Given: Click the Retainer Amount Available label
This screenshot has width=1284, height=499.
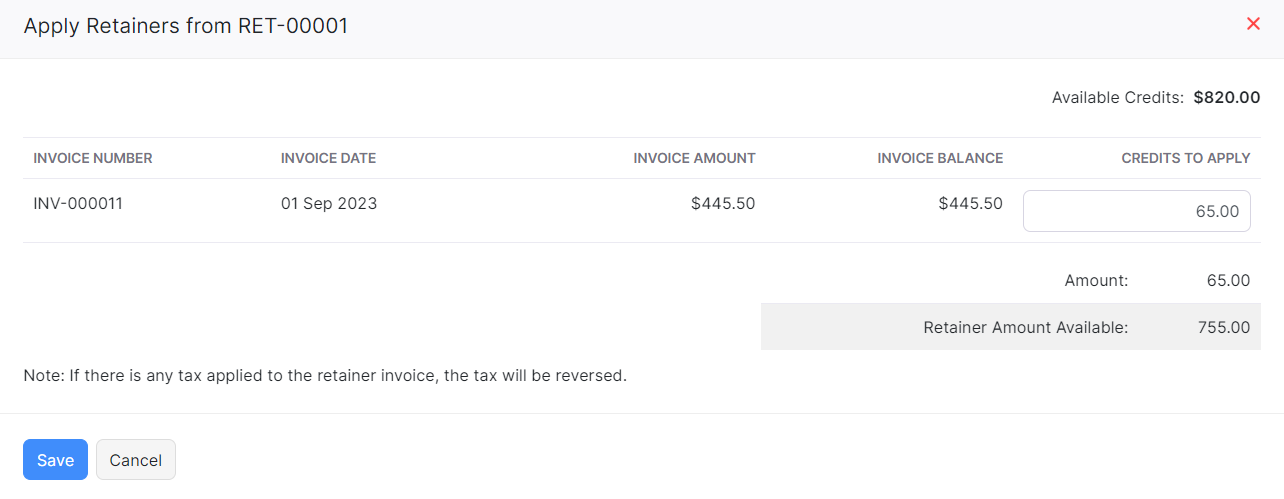Looking at the screenshot, I should pyautogui.click(x=1025, y=327).
